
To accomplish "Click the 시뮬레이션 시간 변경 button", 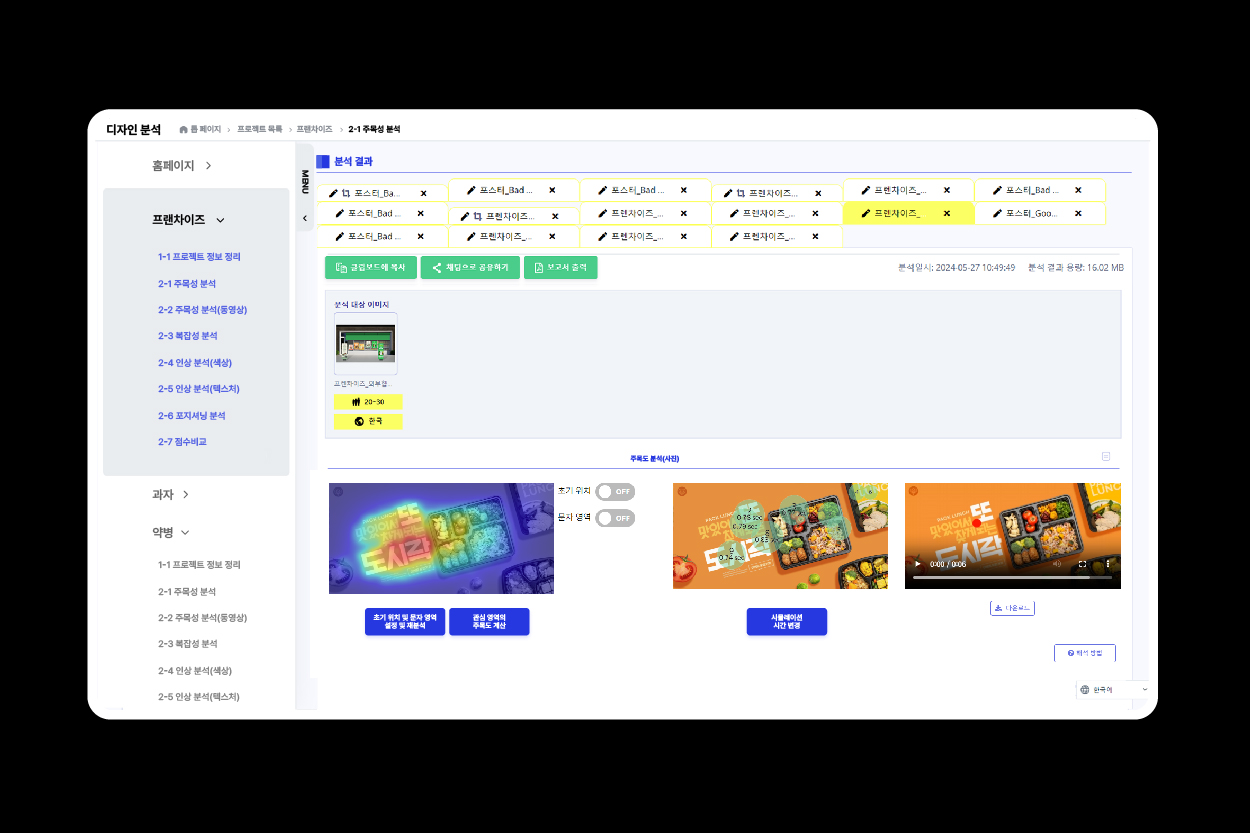I will [x=786, y=621].
